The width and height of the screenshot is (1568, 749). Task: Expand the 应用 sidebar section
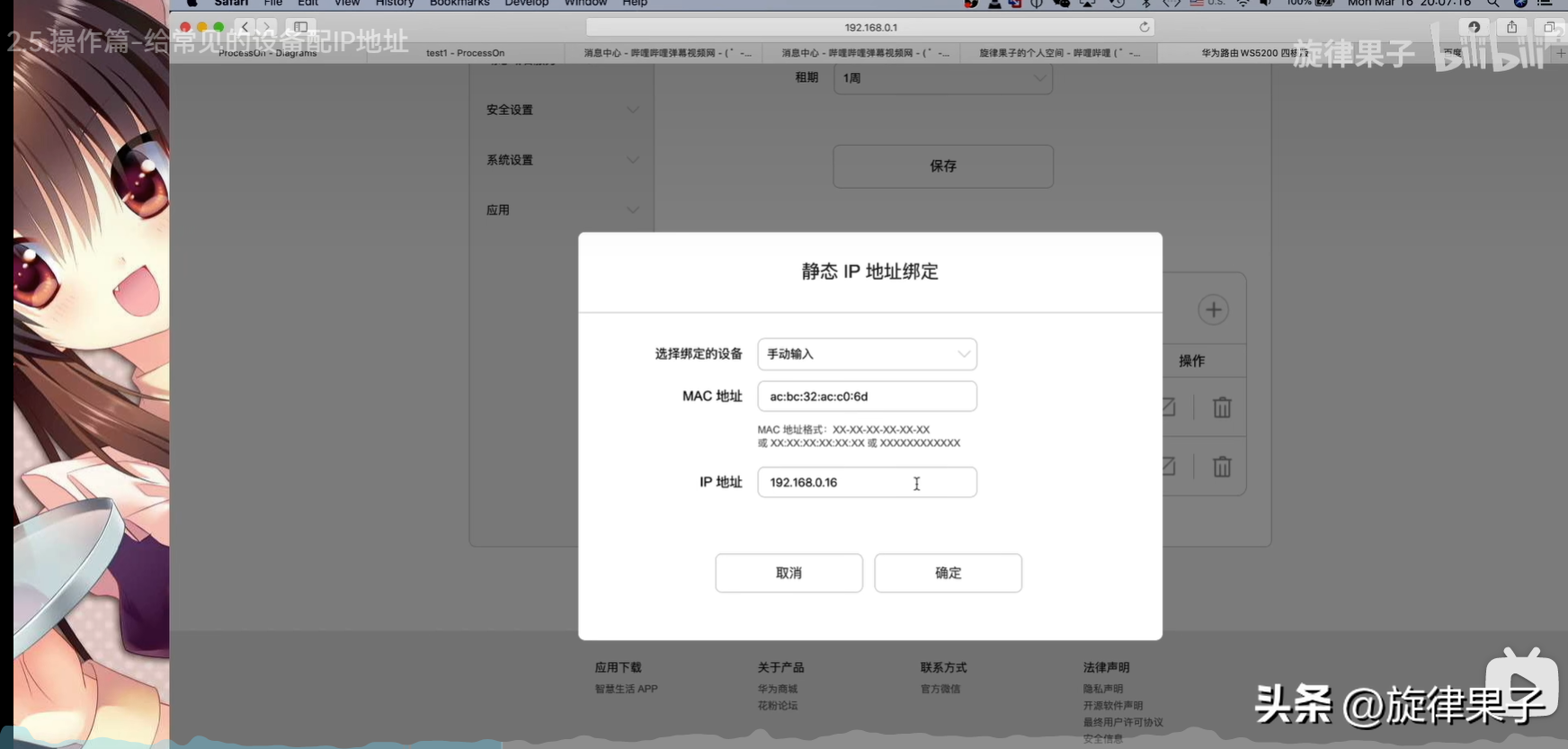point(562,210)
